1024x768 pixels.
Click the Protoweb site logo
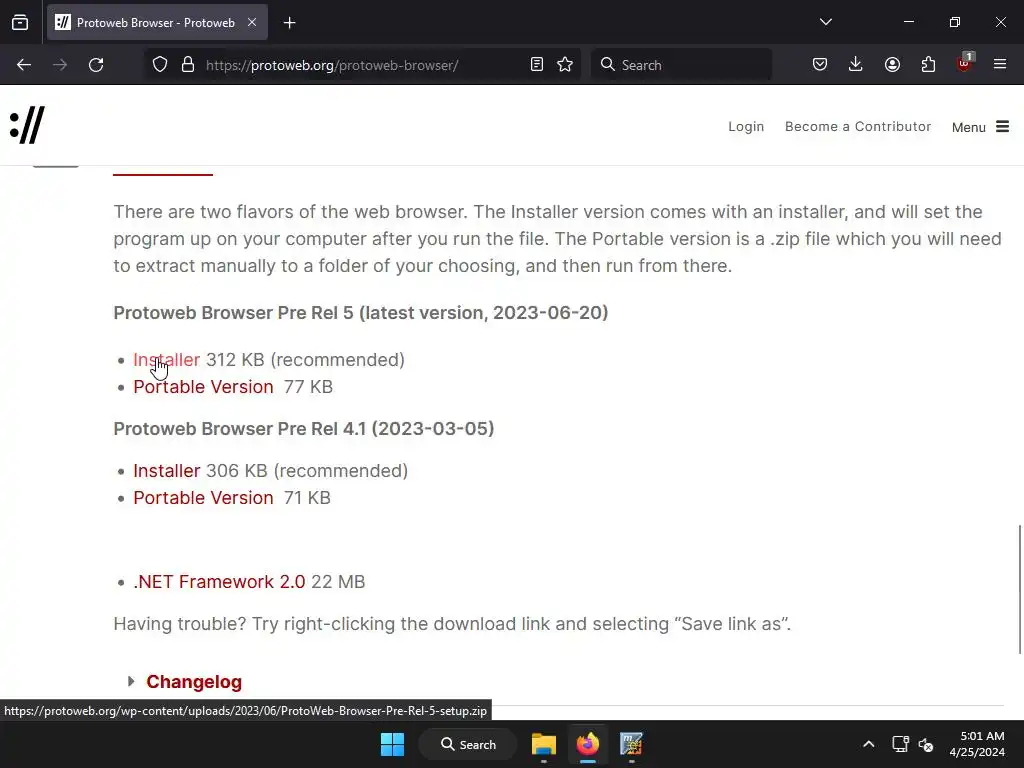point(27,125)
